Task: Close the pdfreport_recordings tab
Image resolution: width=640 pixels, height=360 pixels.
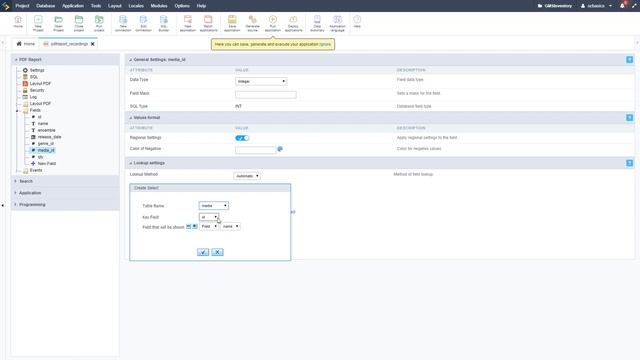Action: point(93,44)
